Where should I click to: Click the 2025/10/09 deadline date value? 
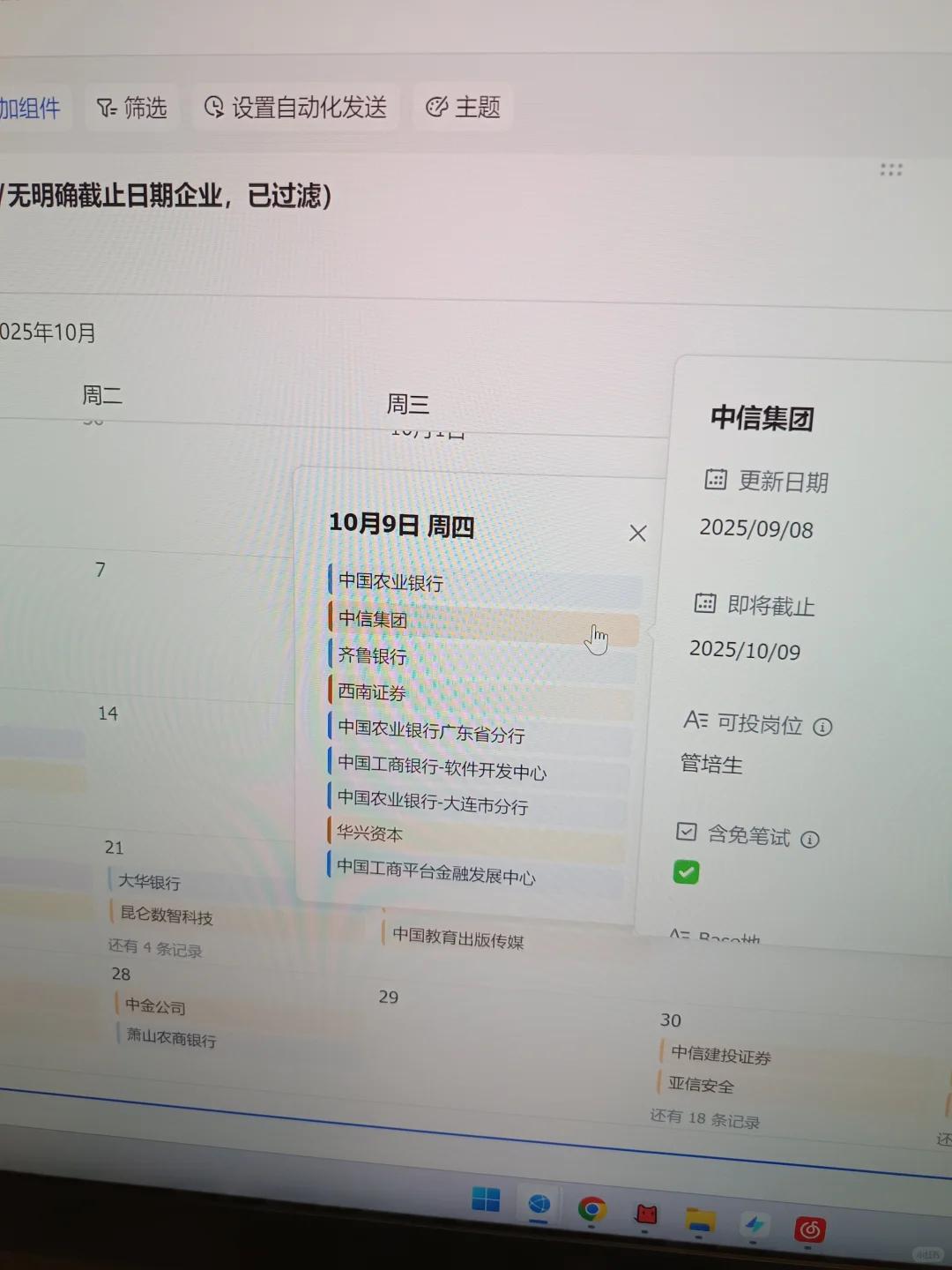745,650
